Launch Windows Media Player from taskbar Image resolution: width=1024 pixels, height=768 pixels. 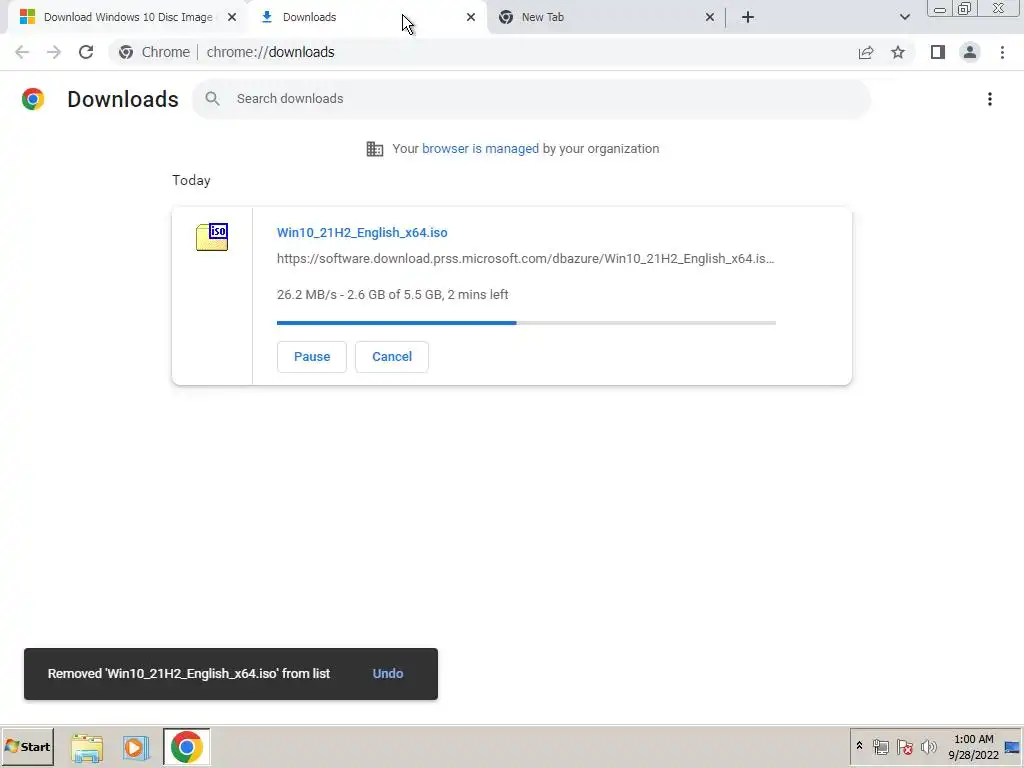click(136, 747)
